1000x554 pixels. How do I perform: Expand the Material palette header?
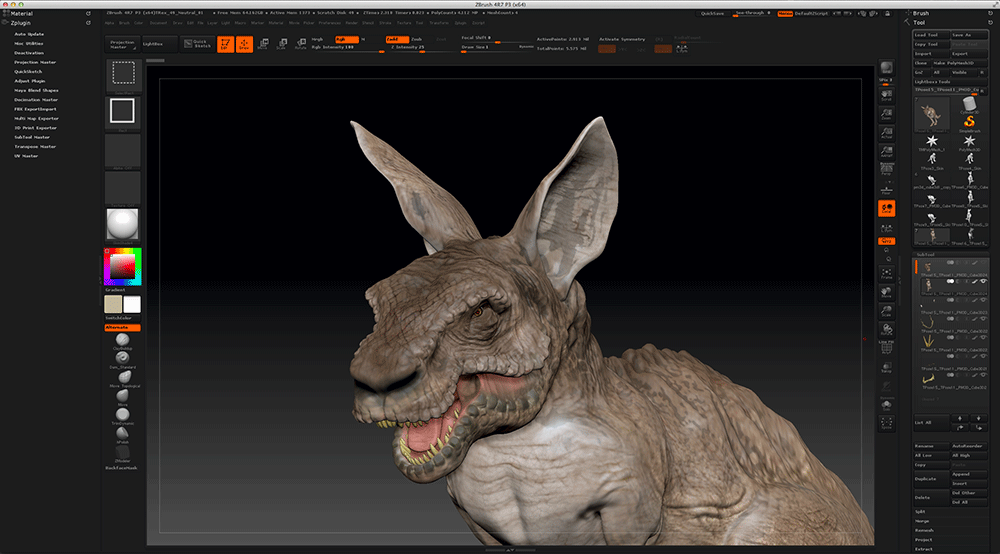click(x=22, y=13)
